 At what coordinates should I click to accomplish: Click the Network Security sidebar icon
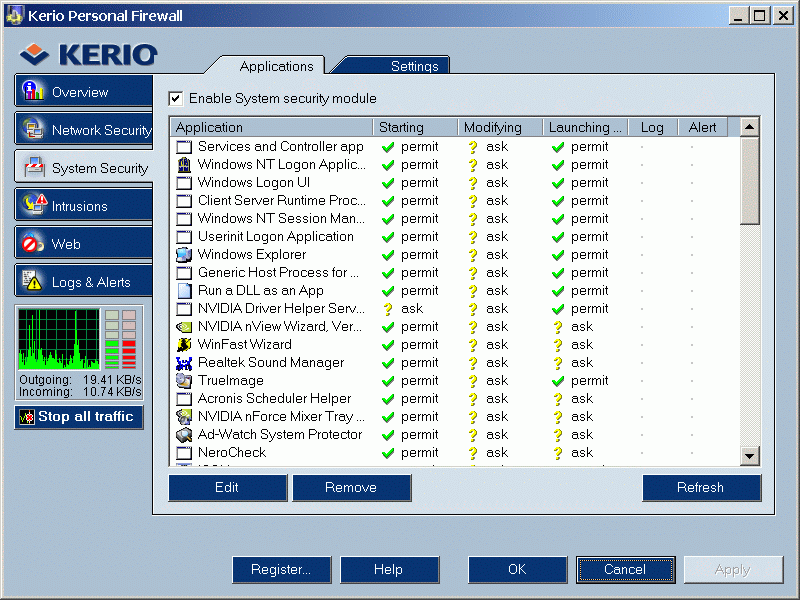pos(33,129)
